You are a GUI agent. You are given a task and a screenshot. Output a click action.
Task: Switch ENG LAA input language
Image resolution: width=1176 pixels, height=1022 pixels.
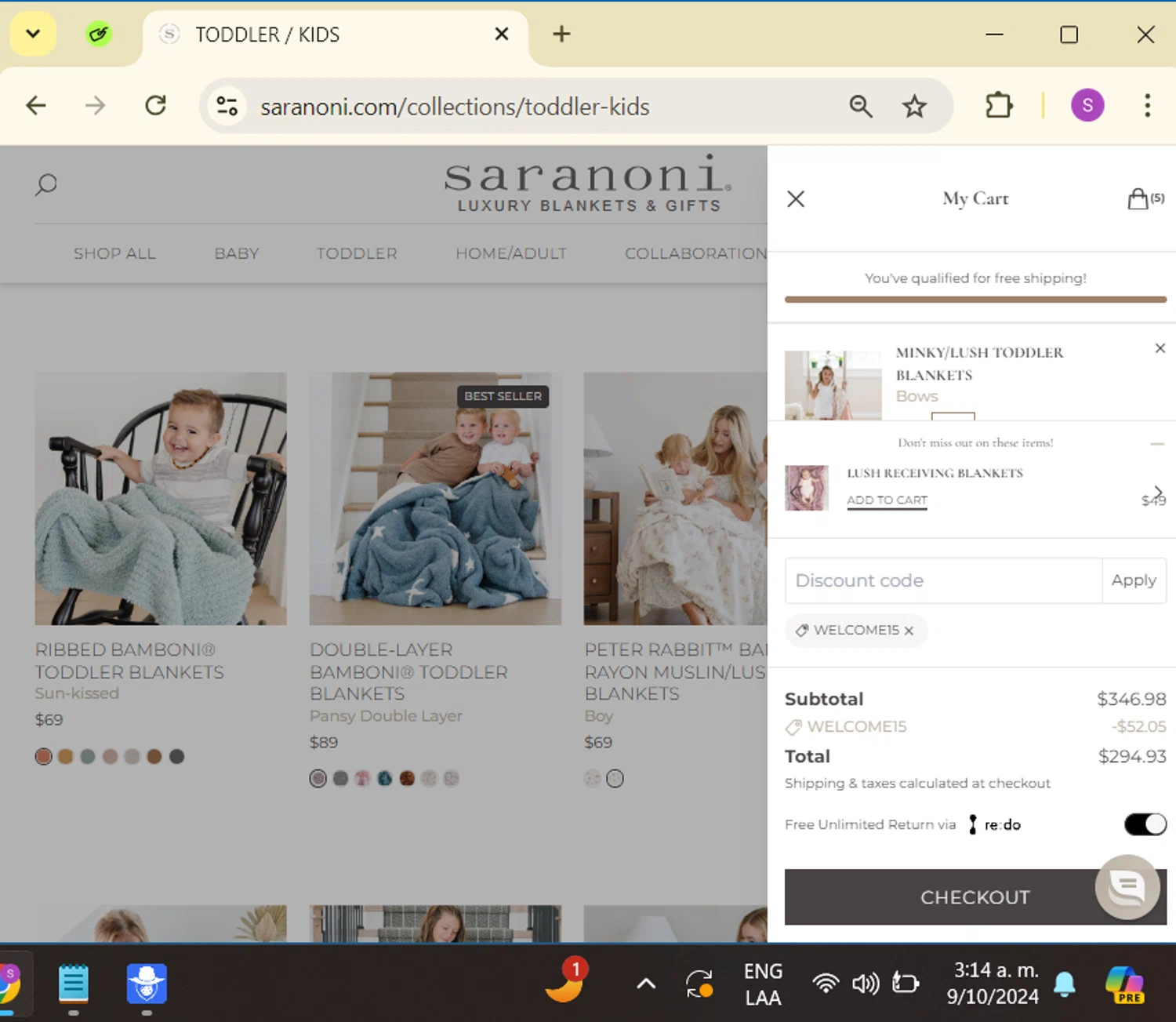pyautogui.click(x=763, y=984)
